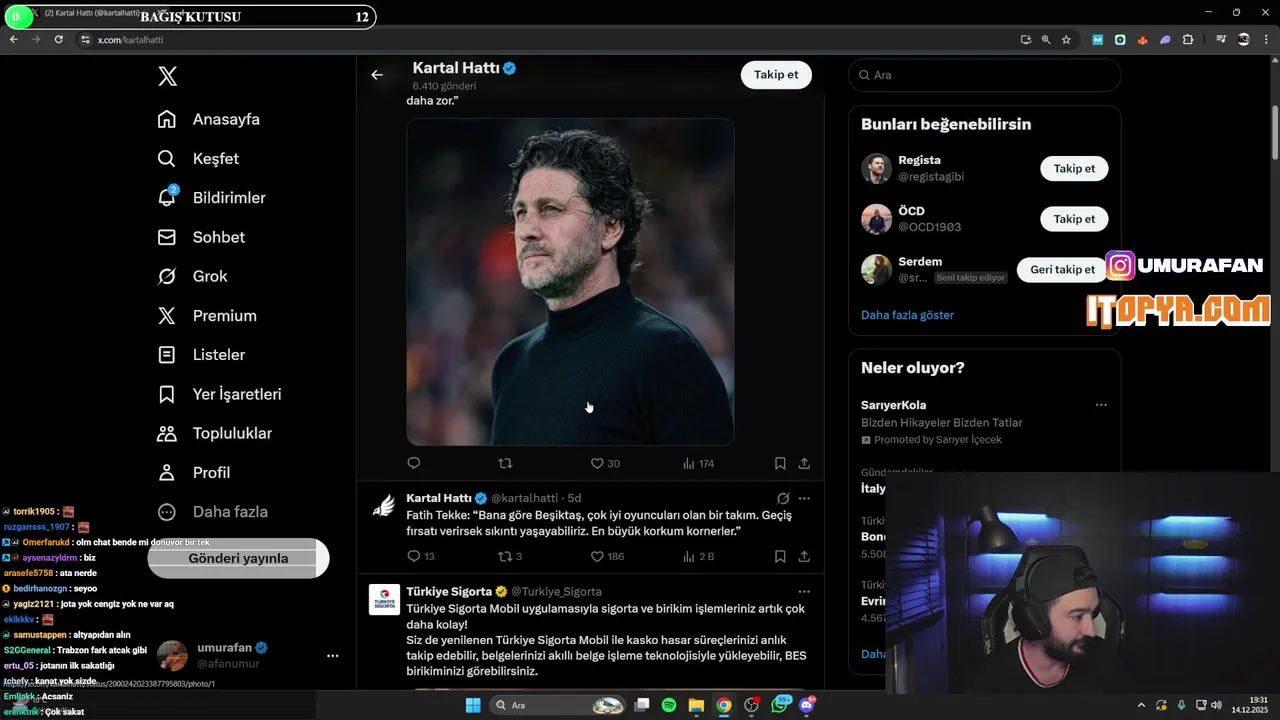
Task: View analytics showing 2 B views
Action: coord(699,556)
